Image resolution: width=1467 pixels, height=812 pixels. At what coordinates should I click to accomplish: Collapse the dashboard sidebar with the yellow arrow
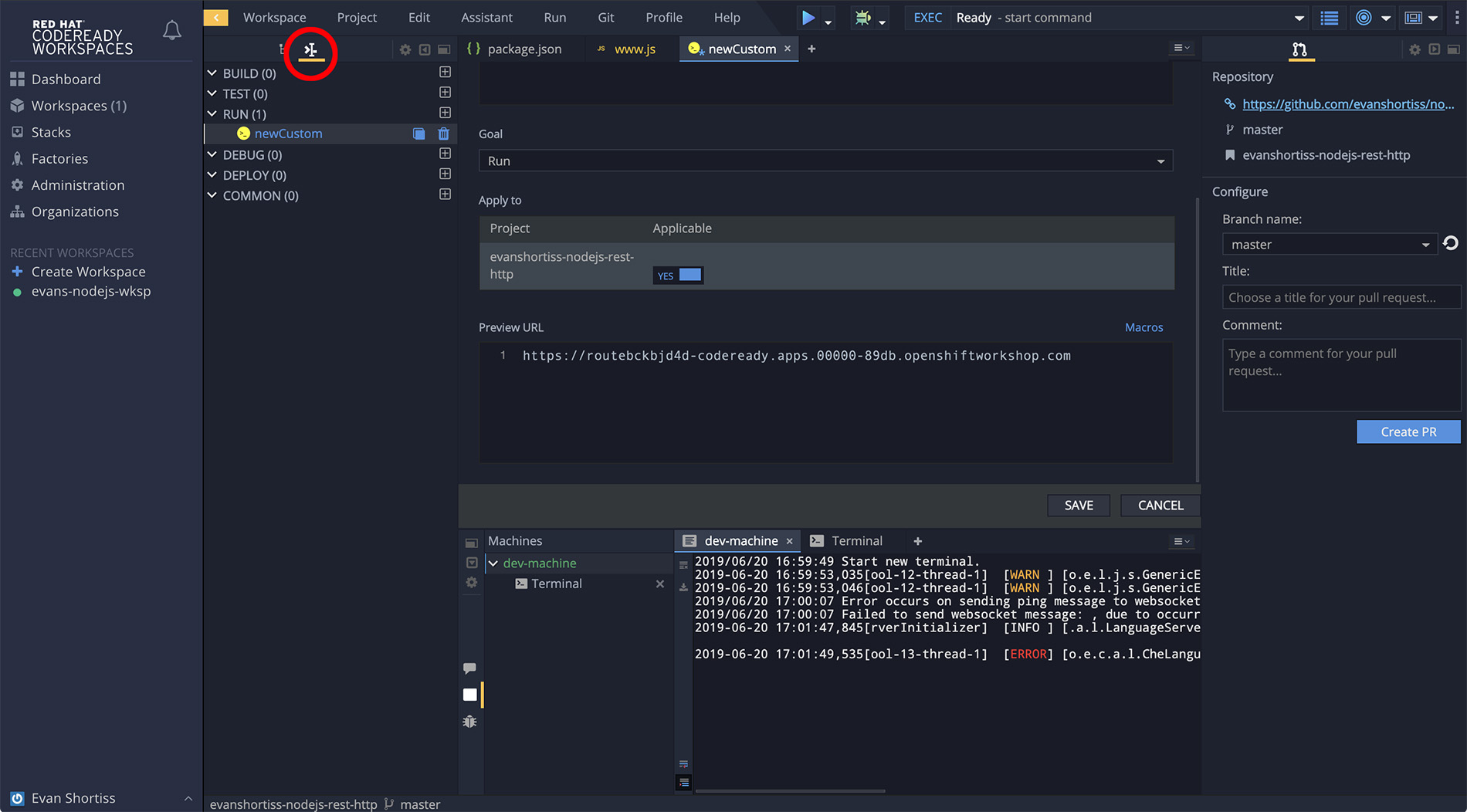point(215,17)
